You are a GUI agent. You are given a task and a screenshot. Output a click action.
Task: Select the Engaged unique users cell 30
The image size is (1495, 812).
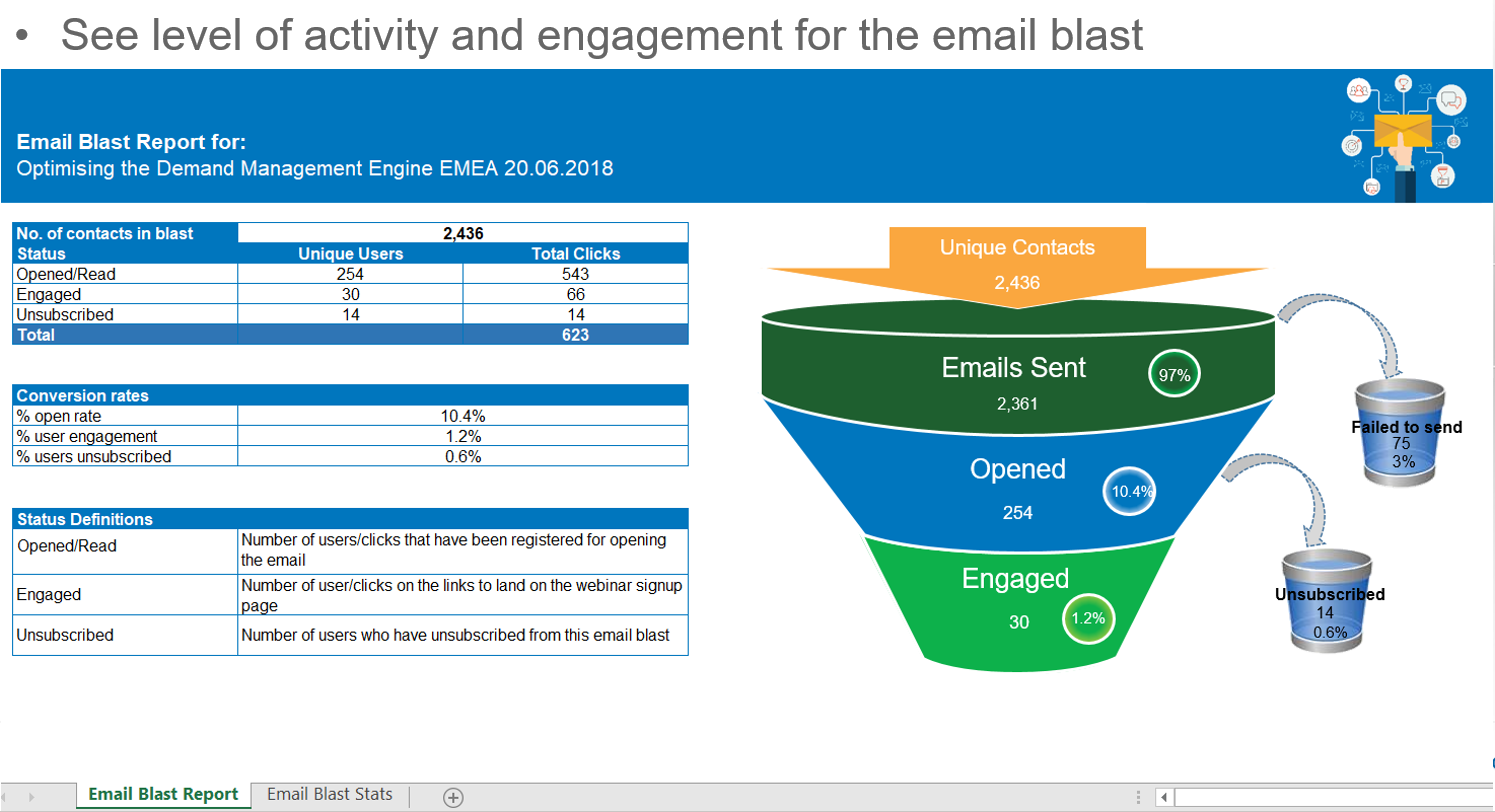pyautogui.click(x=350, y=294)
